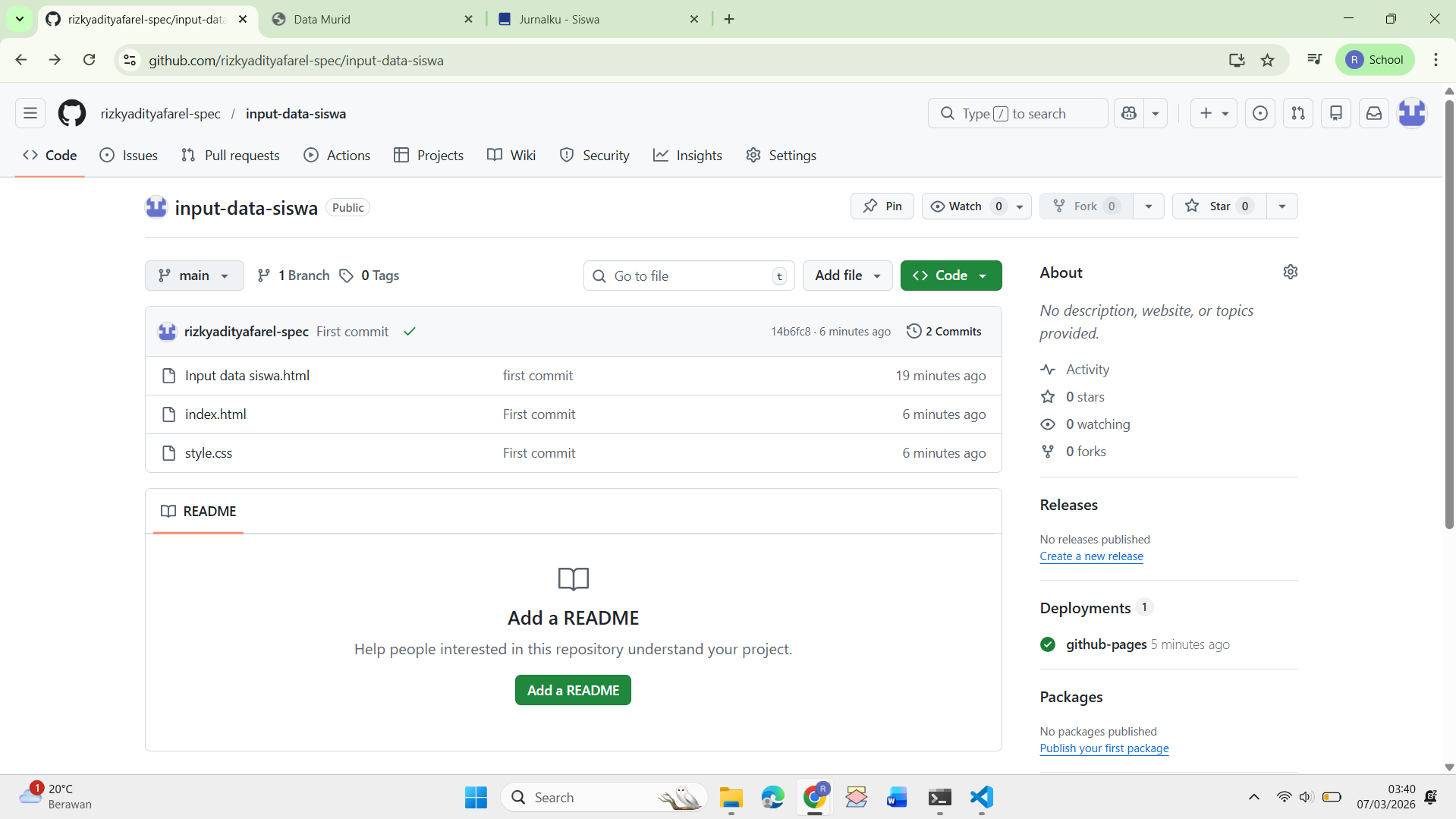Open the main branch selector
The image size is (1456, 819).
pyautogui.click(x=193, y=275)
